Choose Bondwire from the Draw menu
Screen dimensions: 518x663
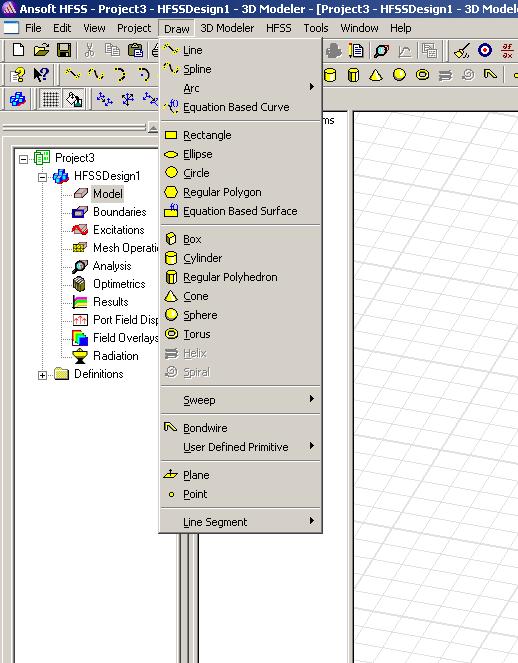click(x=240, y=428)
